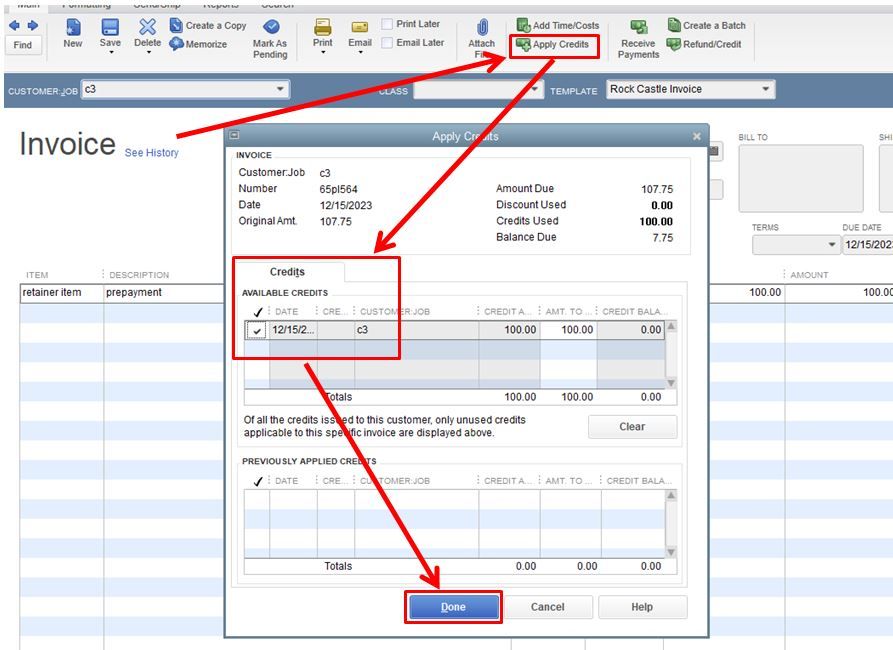
Task: Print the invoice with printer icon
Action: point(322,27)
